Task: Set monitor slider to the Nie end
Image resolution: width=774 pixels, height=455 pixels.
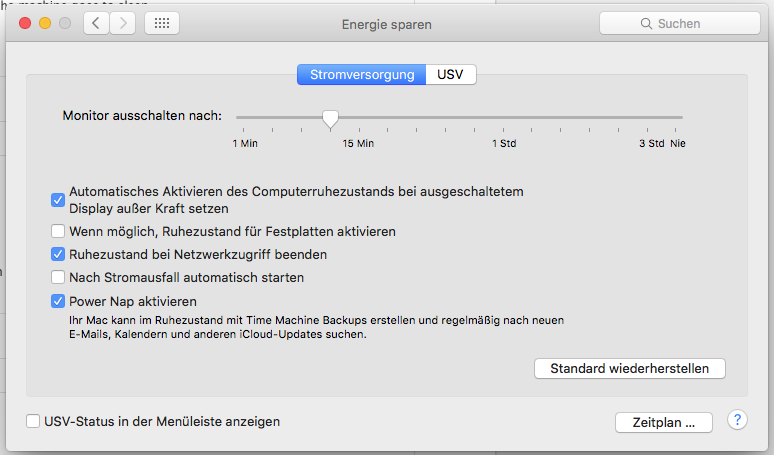Action: tap(680, 118)
